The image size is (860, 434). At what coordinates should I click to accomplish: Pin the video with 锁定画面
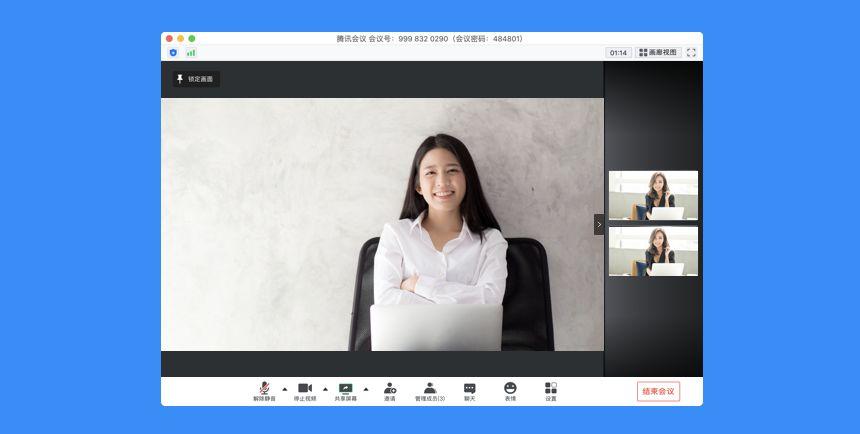coord(196,79)
